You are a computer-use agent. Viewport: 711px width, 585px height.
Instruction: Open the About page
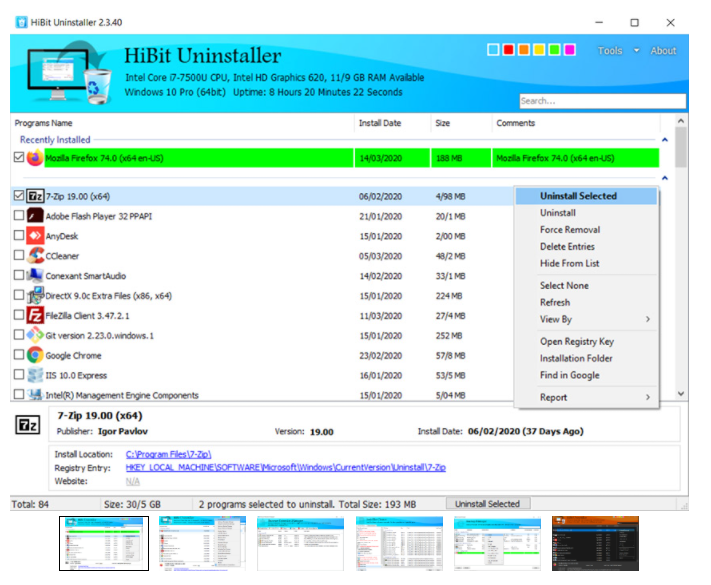click(663, 50)
